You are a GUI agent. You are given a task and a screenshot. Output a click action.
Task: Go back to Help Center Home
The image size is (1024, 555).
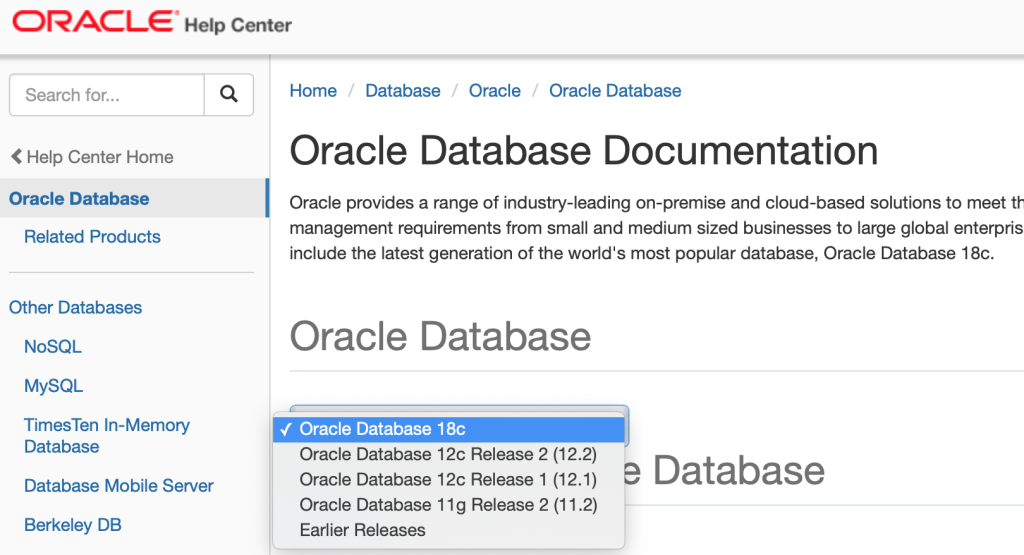coord(92,157)
